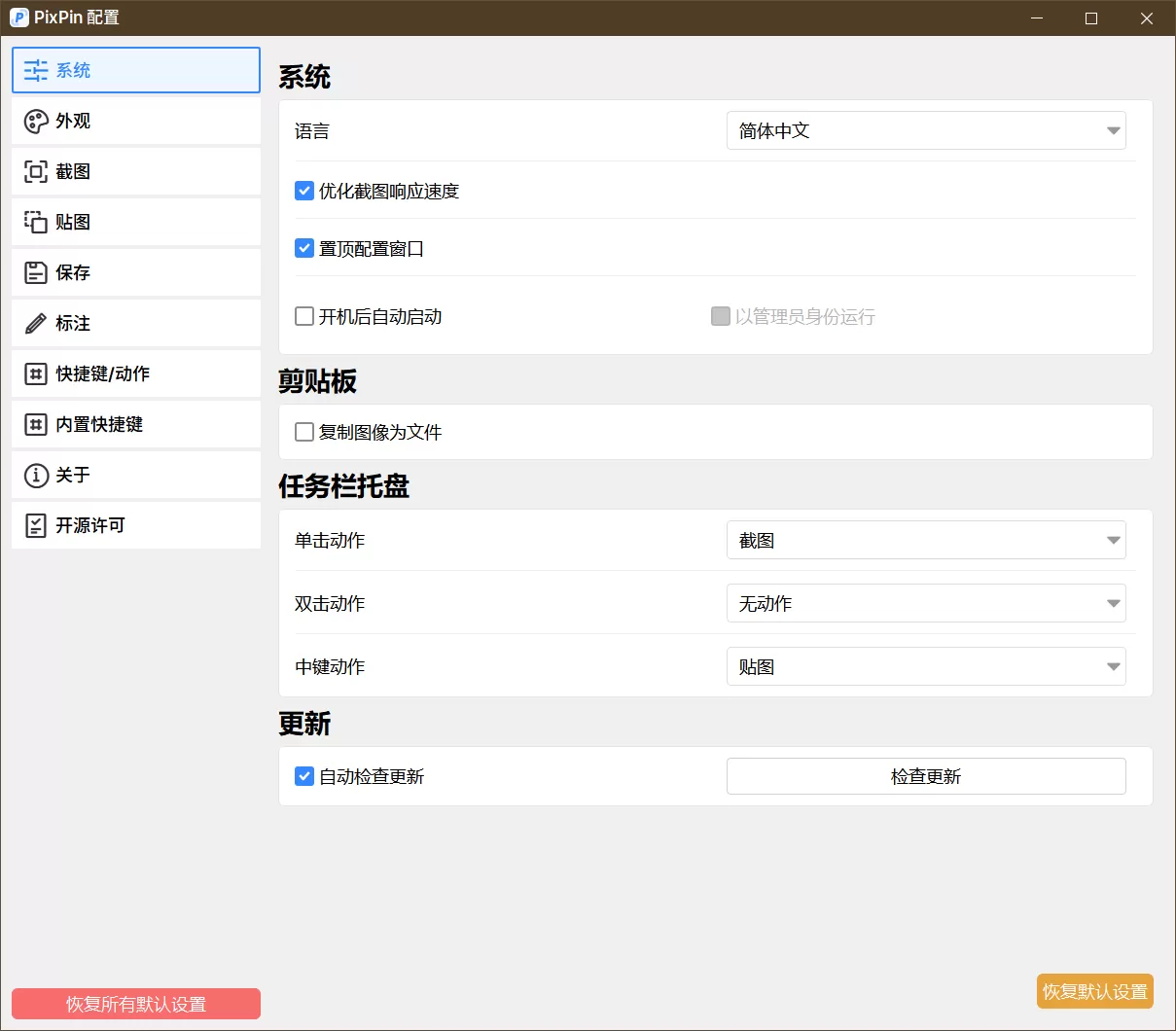The width and height of the screenshot is (1176, 1031).
Task: Open the 语言 language dropdown
Action: pyautogui.click(x=925, y=130)
